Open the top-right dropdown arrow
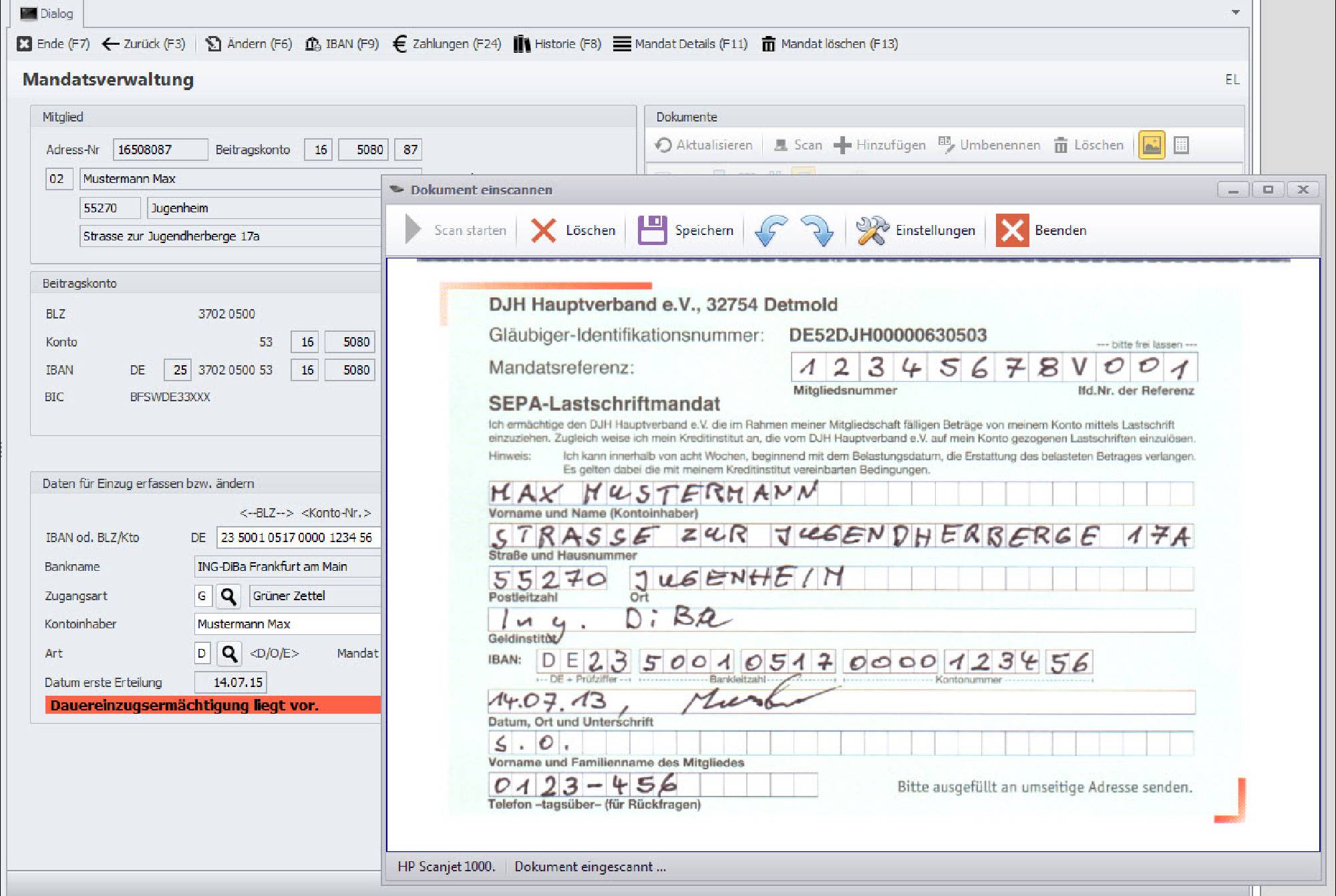The height and width of the screenshot is (896, 1336). (1235, 12)
